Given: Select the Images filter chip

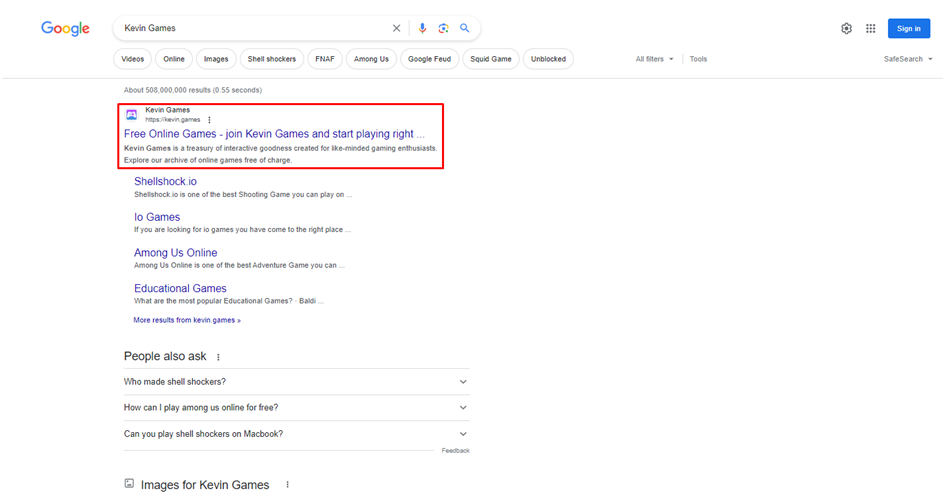Looking at the screenshot, I should click(x=216, y=59).
